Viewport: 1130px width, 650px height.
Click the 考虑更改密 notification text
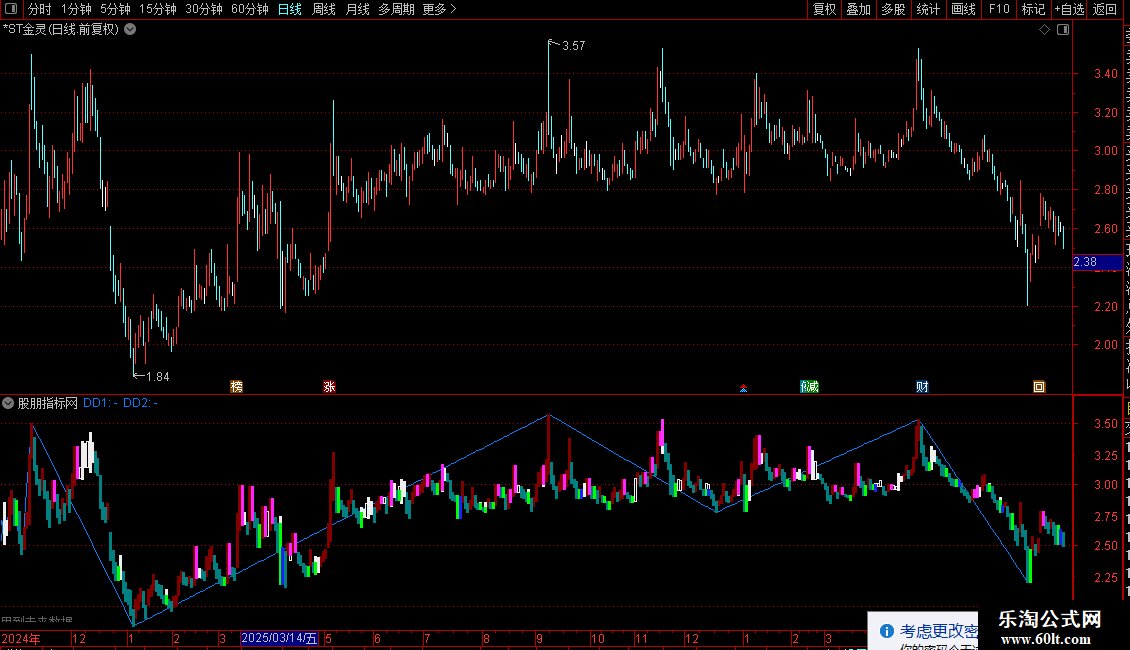tap(938, 631)
